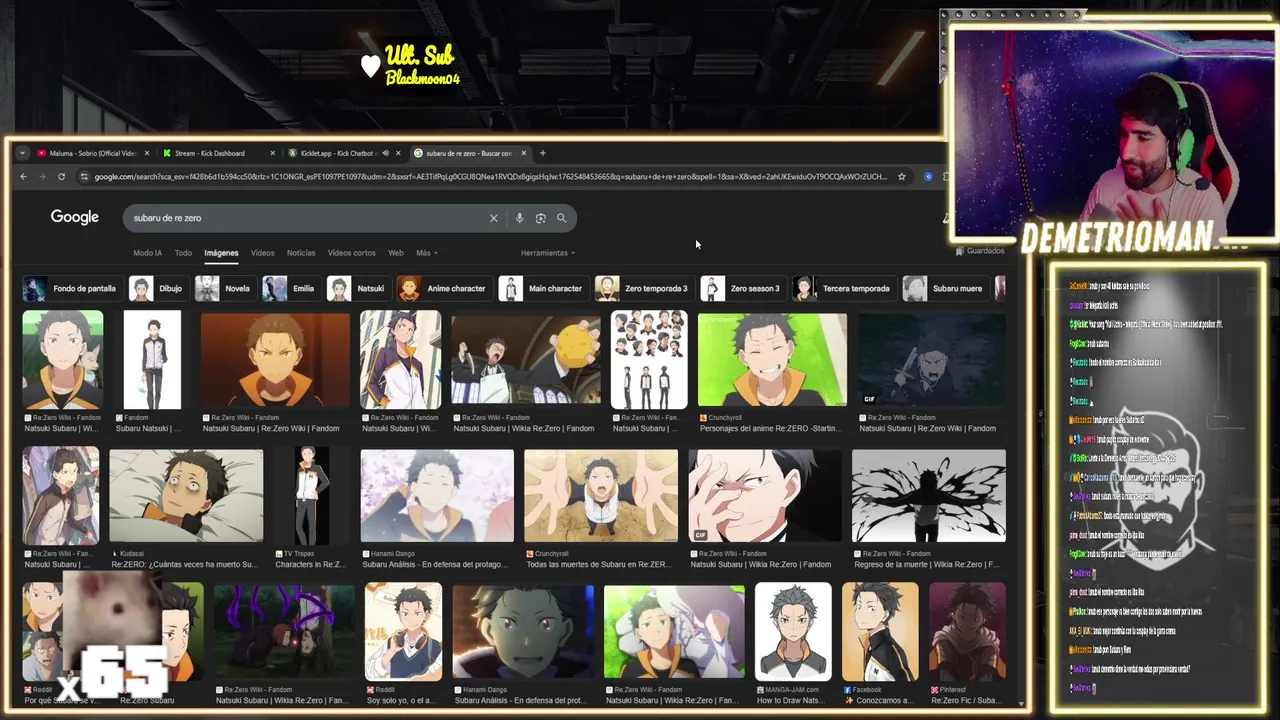The height and width of the screenshot is (720, 1280).
Task: Close the Stream - Kick Dashboard tab
Action: point(272,153)
